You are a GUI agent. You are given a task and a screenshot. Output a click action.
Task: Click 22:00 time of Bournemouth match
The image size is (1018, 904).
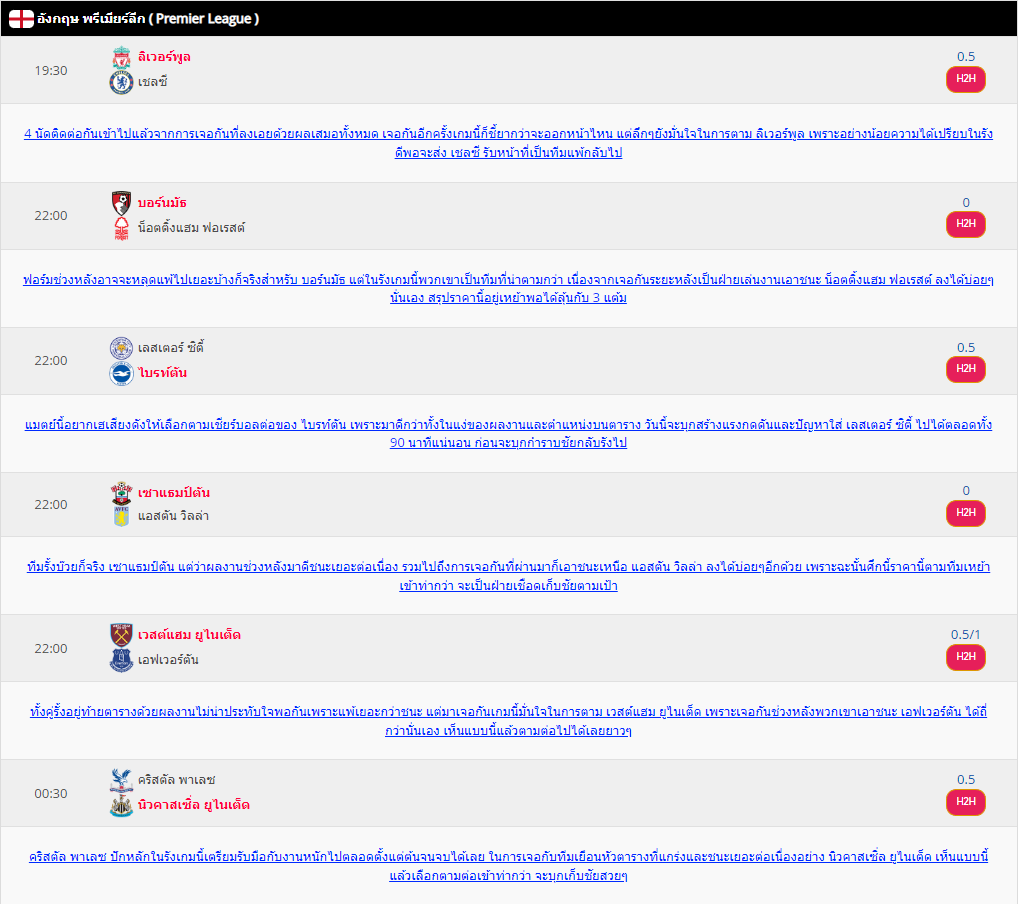pos(51,216)
